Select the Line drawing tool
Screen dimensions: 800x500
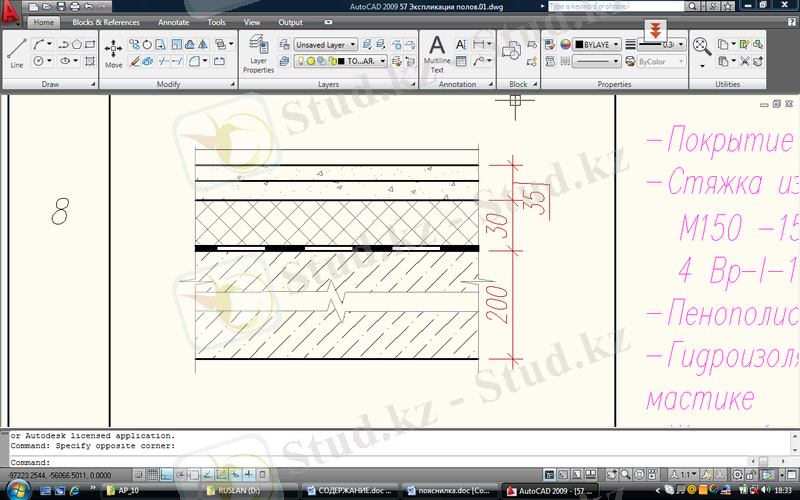click(17, 50)
